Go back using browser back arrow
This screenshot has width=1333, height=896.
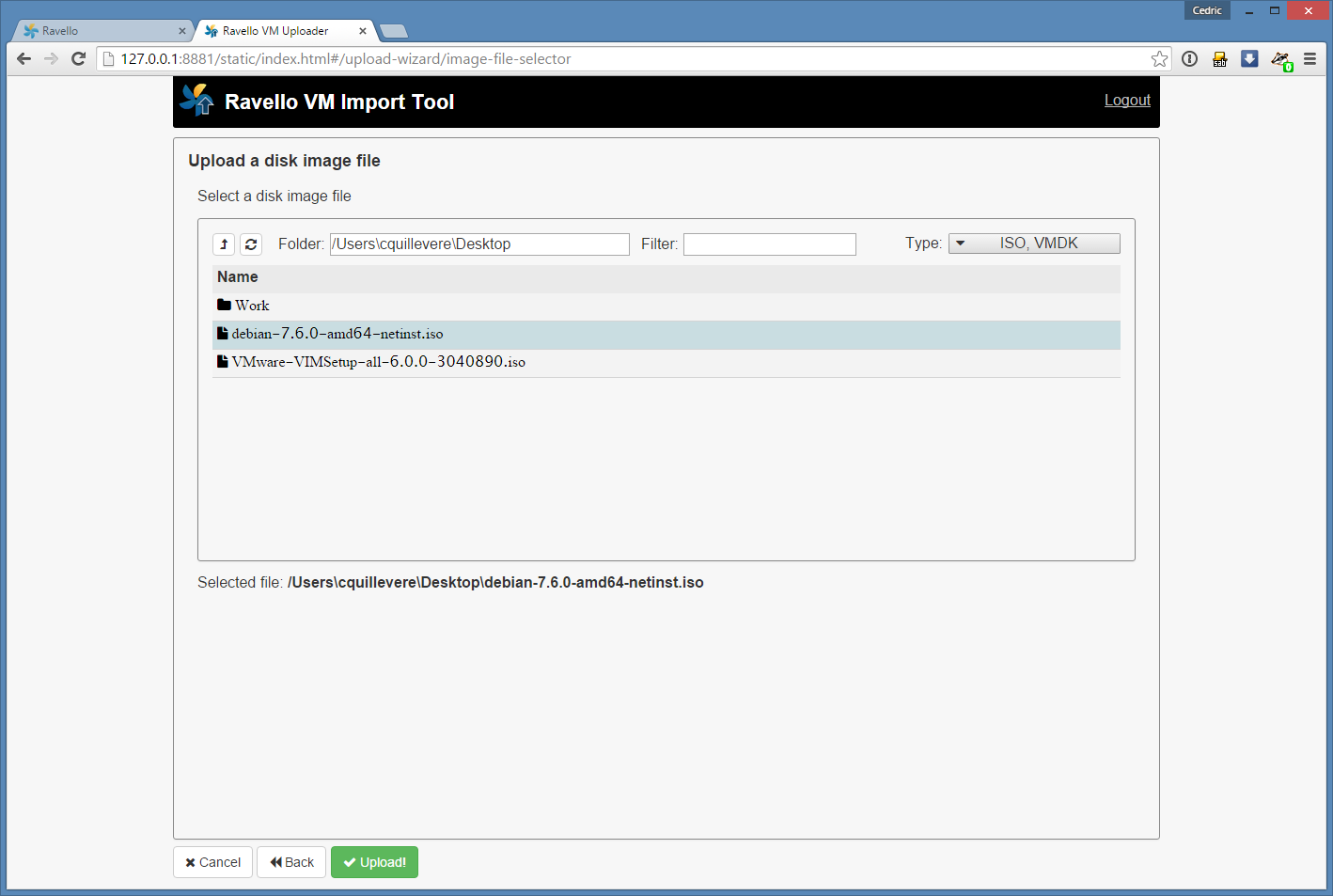24,59
